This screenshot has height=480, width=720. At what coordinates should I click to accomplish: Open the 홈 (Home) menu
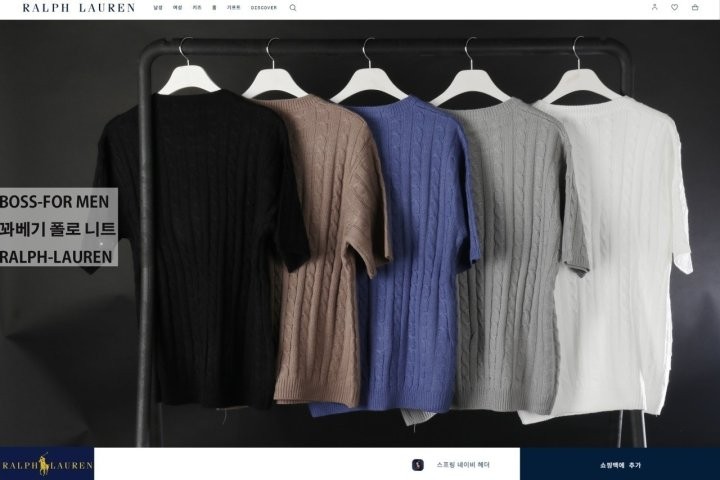214,8
